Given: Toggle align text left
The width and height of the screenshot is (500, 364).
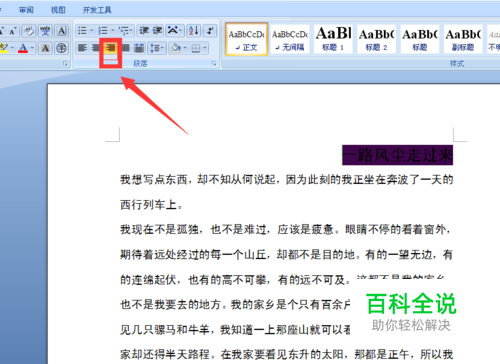Looking at the screenshot, I should pyautogui.click(x=82, y=48).
